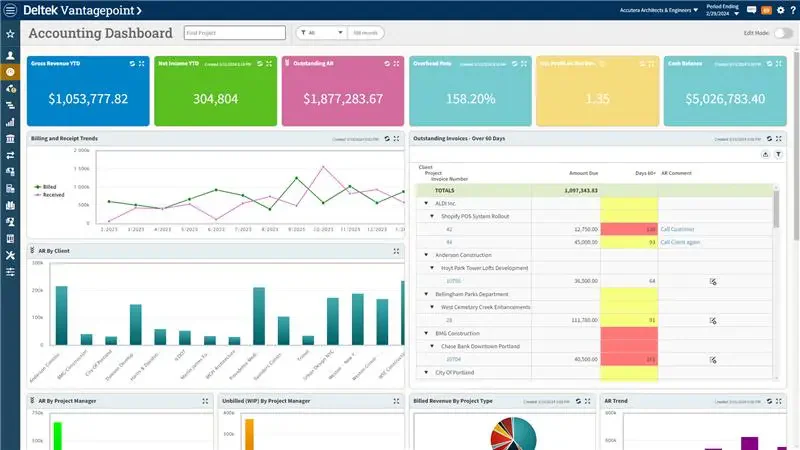The image size is (800, 450).
Task: Edit AR comment for the 111,780.00 invoice
Action: [713, 320]
